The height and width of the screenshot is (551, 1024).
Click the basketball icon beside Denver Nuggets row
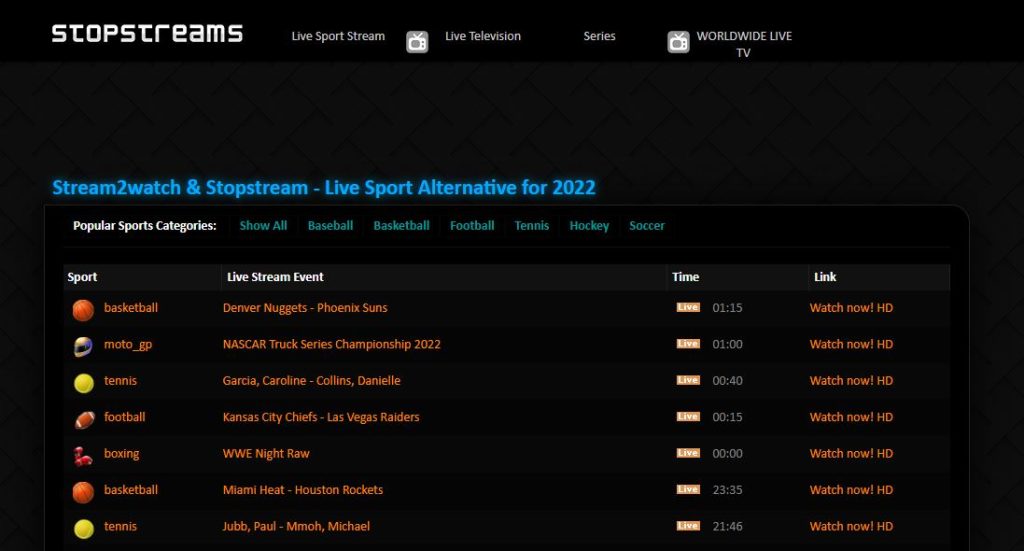tap(83, 309)
